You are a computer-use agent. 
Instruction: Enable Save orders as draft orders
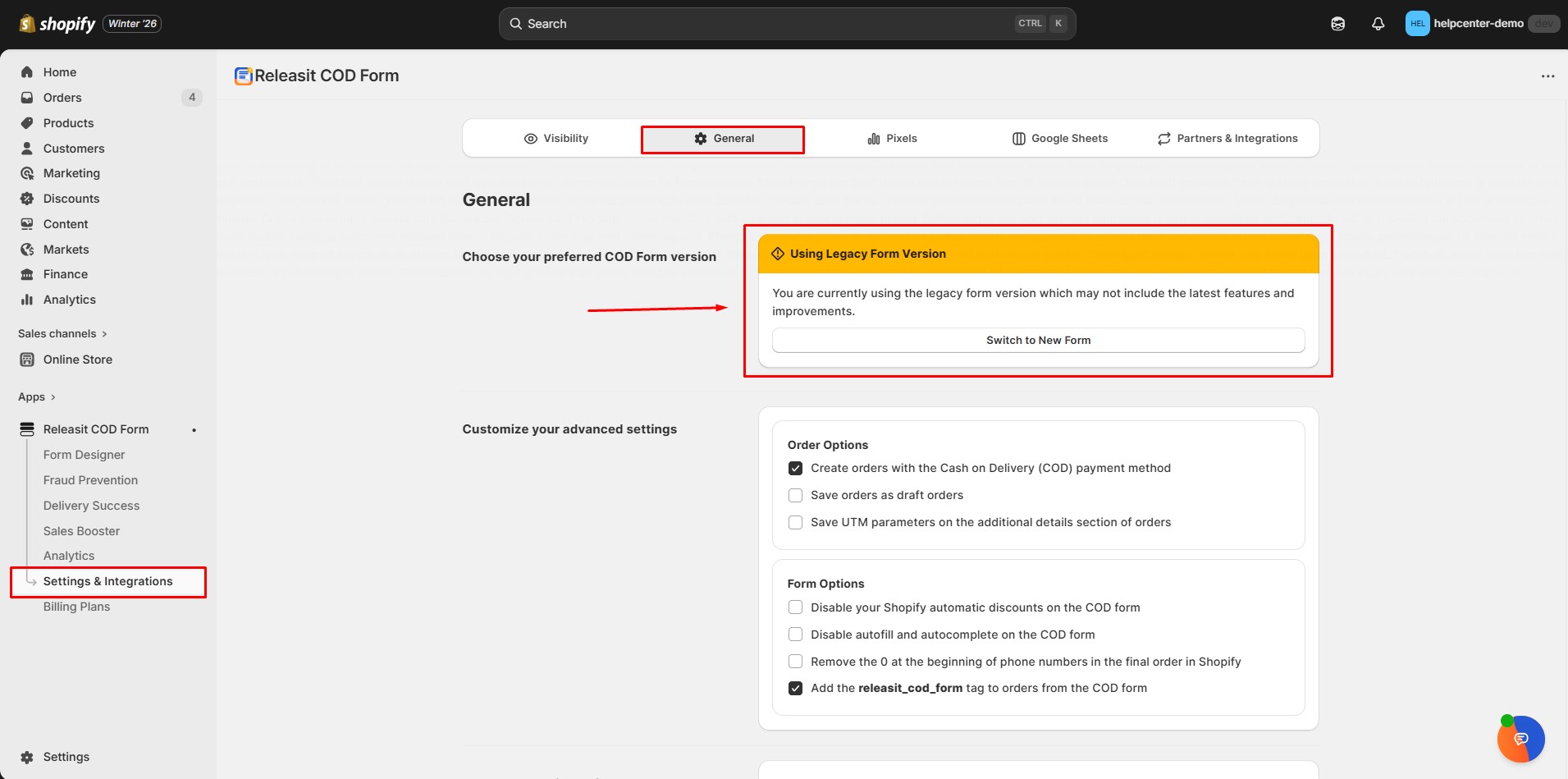(795, 496)
